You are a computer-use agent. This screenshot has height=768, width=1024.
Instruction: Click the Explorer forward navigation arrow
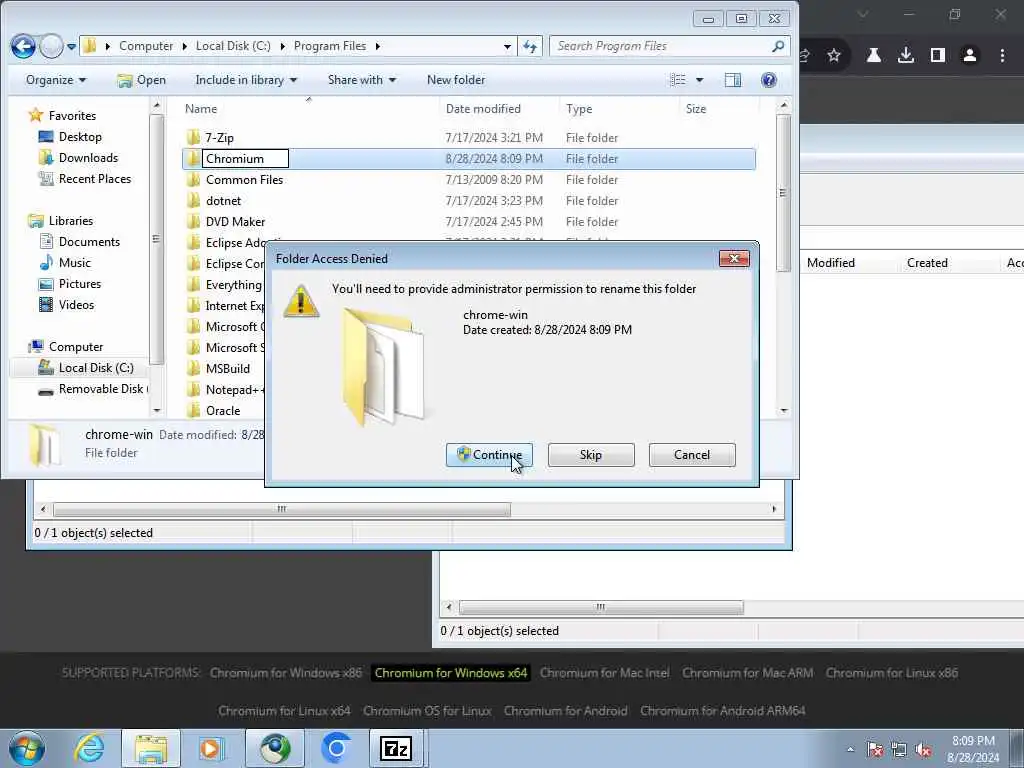click(51, 46)
